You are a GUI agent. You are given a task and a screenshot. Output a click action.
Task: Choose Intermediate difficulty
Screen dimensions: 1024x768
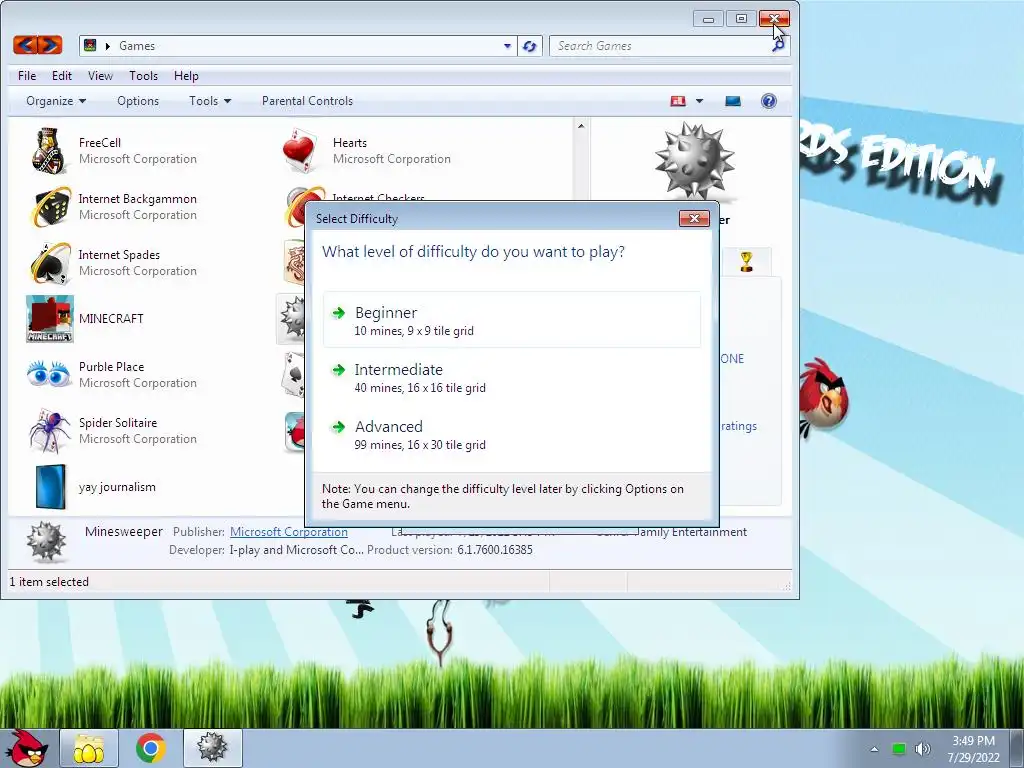tap(512, 377)
